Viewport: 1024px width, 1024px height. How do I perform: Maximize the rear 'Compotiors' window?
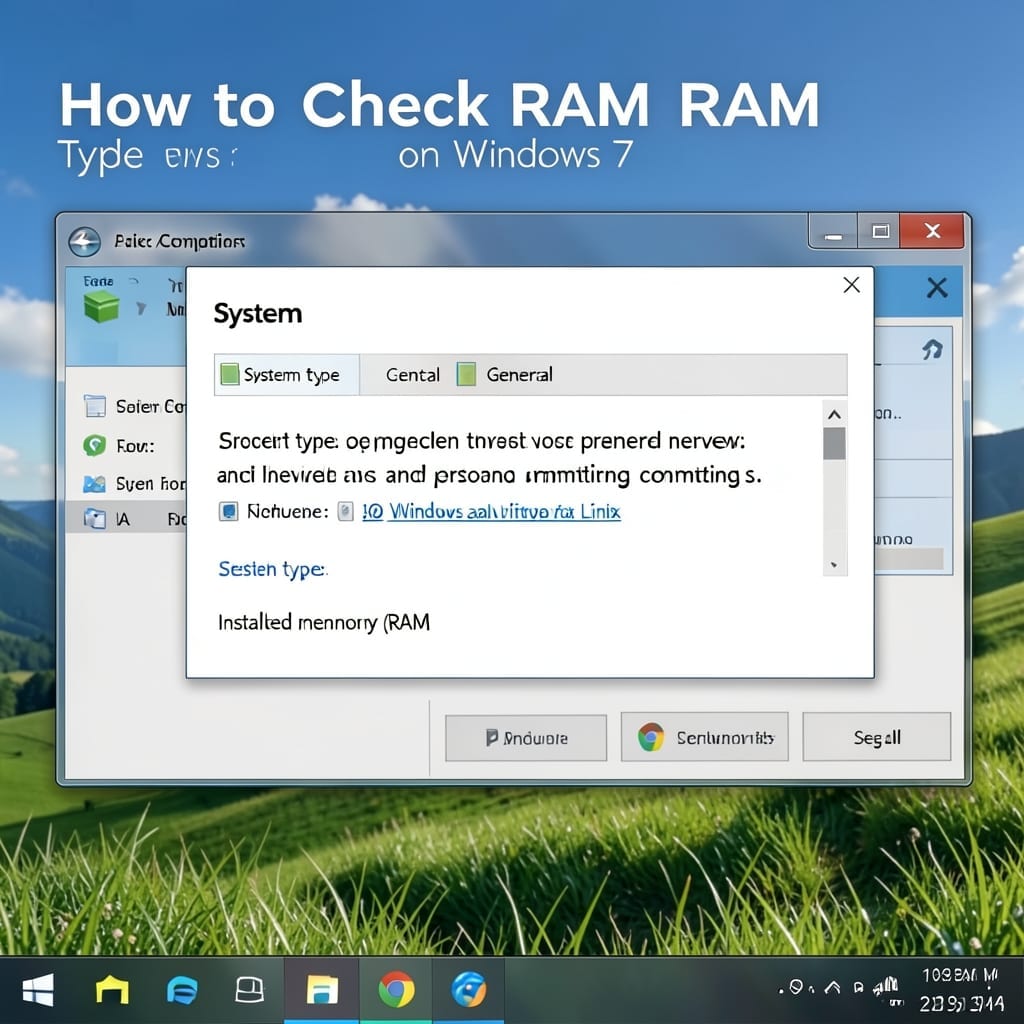880,231
